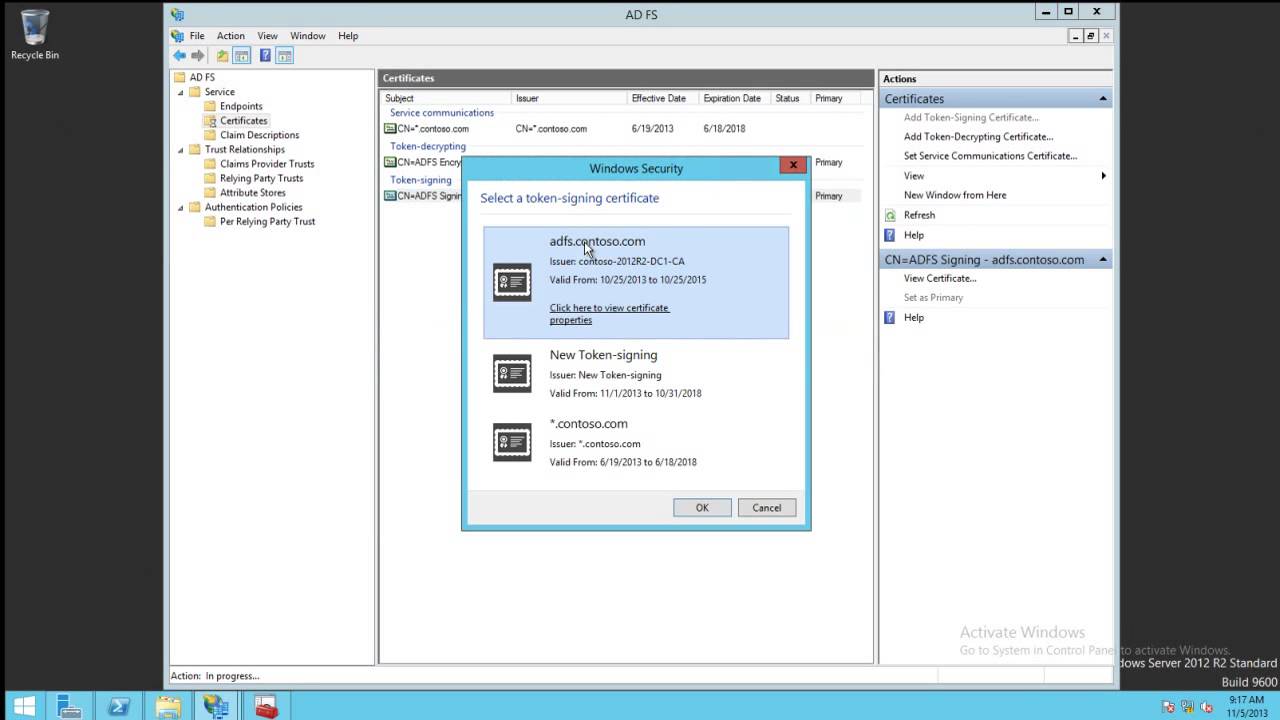Image resolution: width=1280 pixels, height=720 pixels.
Task: Select Claims Provider Trusts node
Action: 267,164
